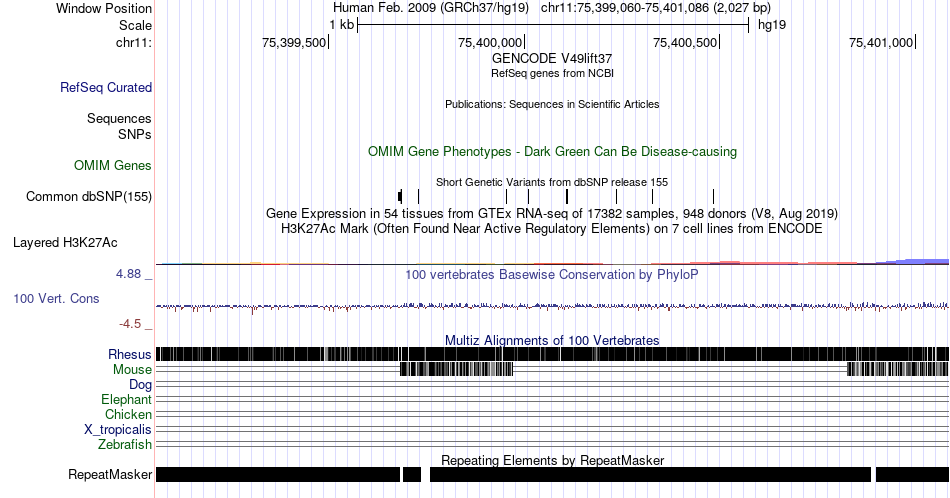Click the -4.5 PhyloP minimum value
The image size is (950, 498).
130,324
